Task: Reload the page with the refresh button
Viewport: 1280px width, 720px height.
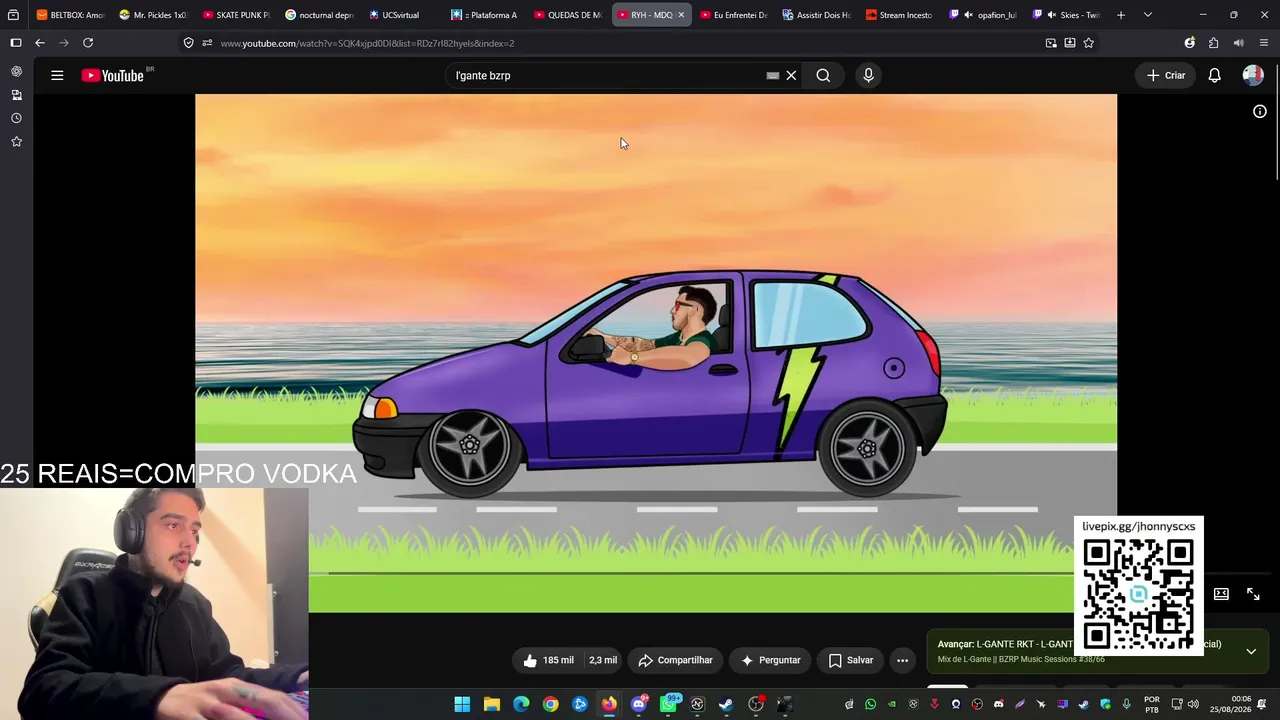Action: tap(88, 43)
